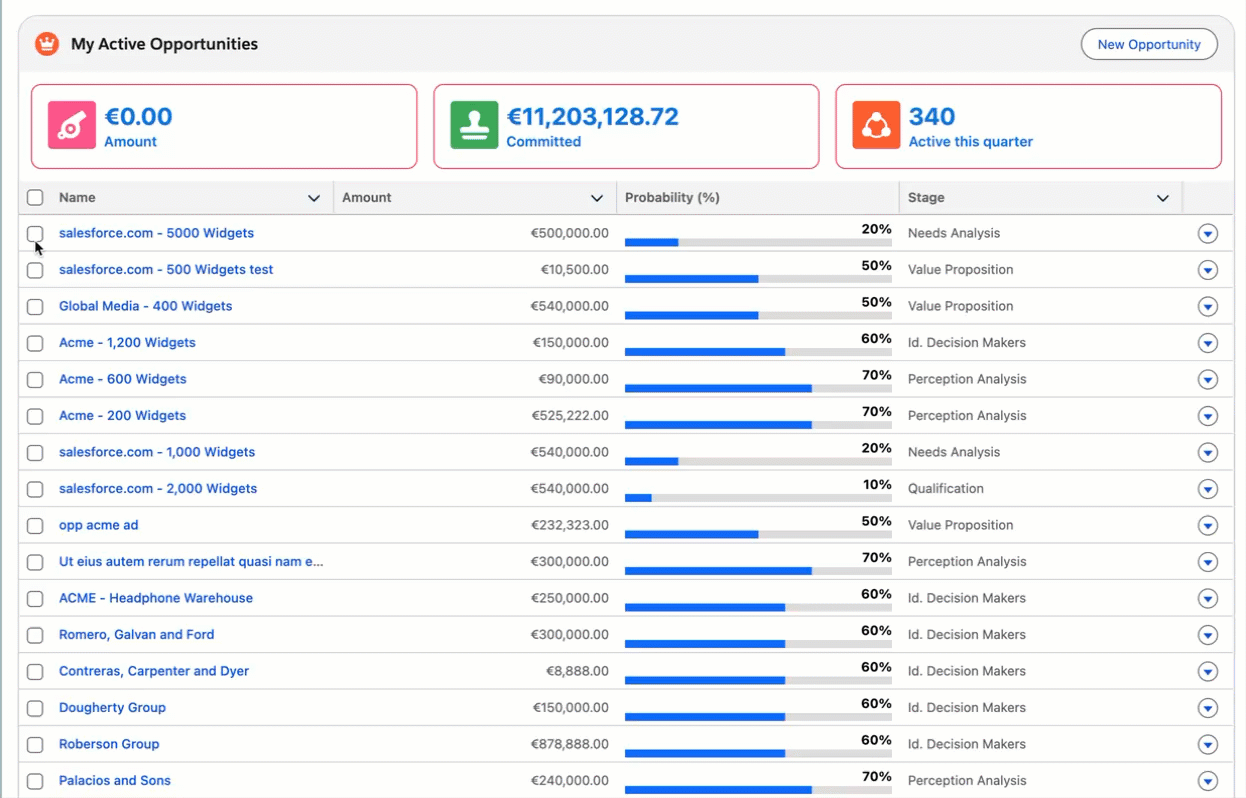
Task: Click the €0.00 Amount value
Action: tap(138, 116)
